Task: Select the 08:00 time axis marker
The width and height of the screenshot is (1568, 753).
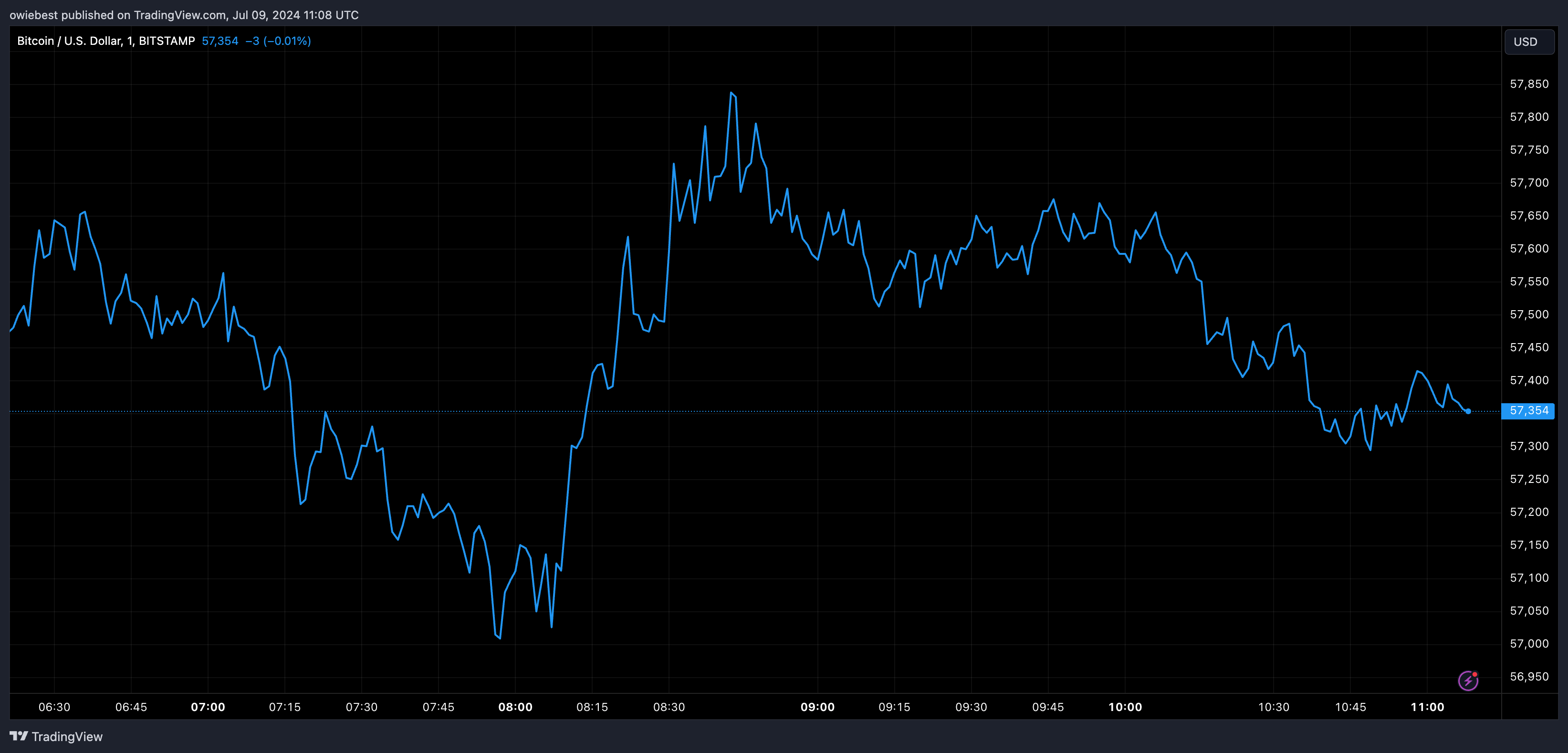Action: coord(515,707)
